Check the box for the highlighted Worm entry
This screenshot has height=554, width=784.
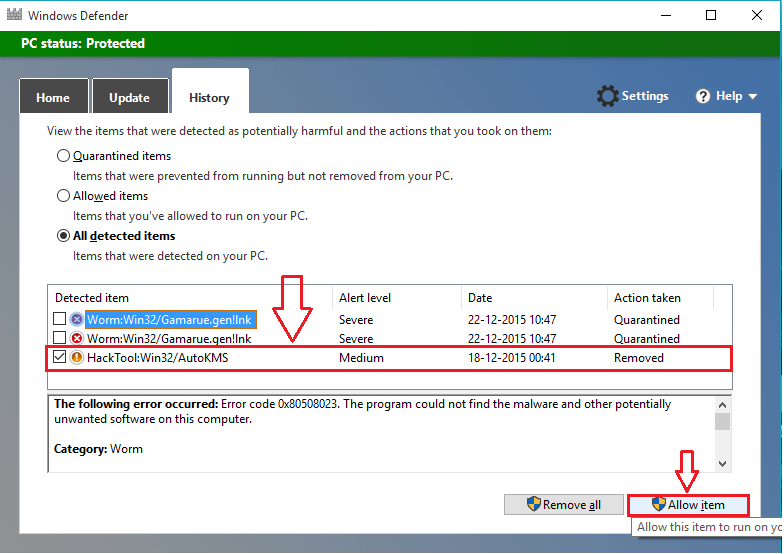pyautogui.click(x=60, y=318)
